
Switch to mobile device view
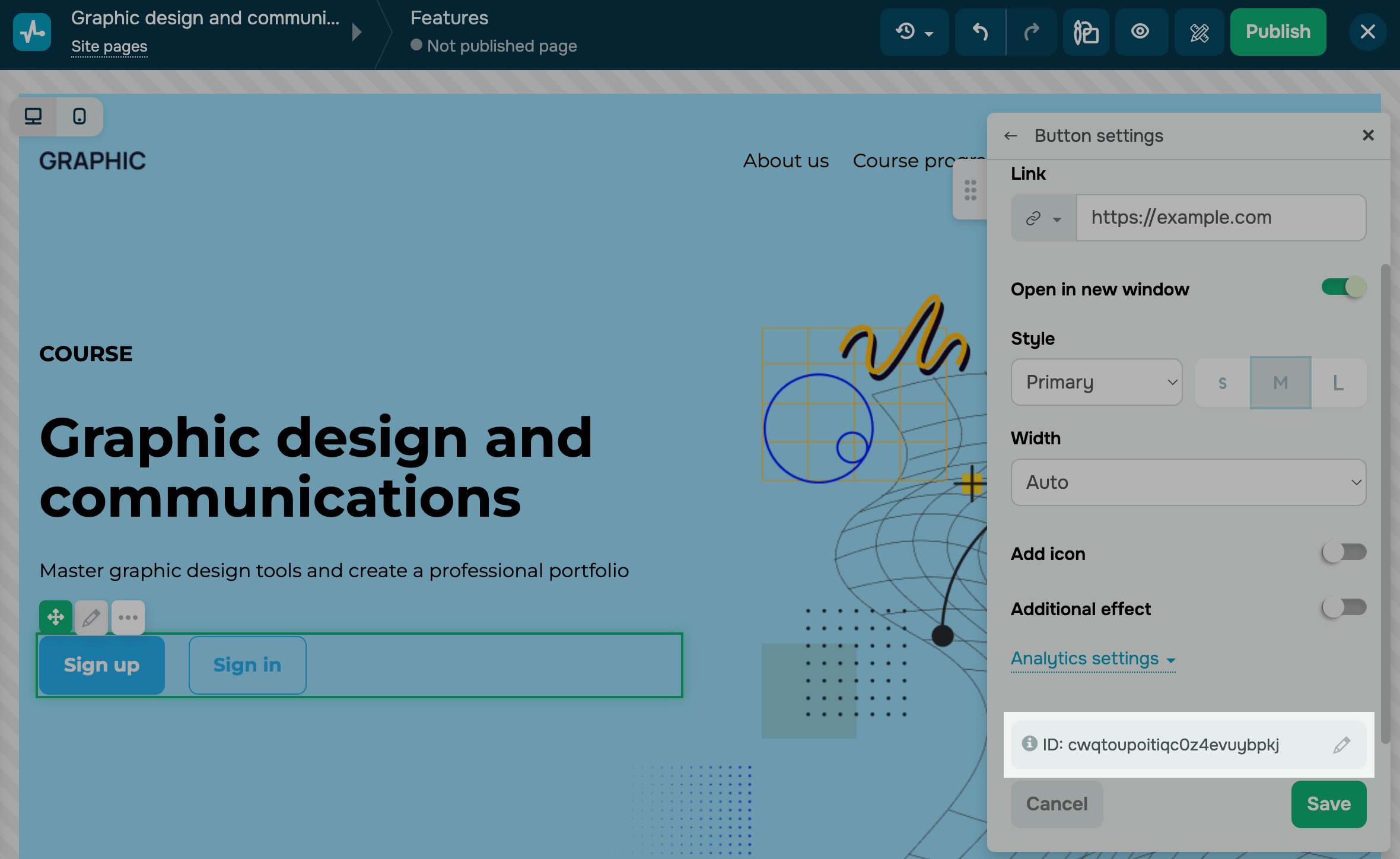click(79, 116)
